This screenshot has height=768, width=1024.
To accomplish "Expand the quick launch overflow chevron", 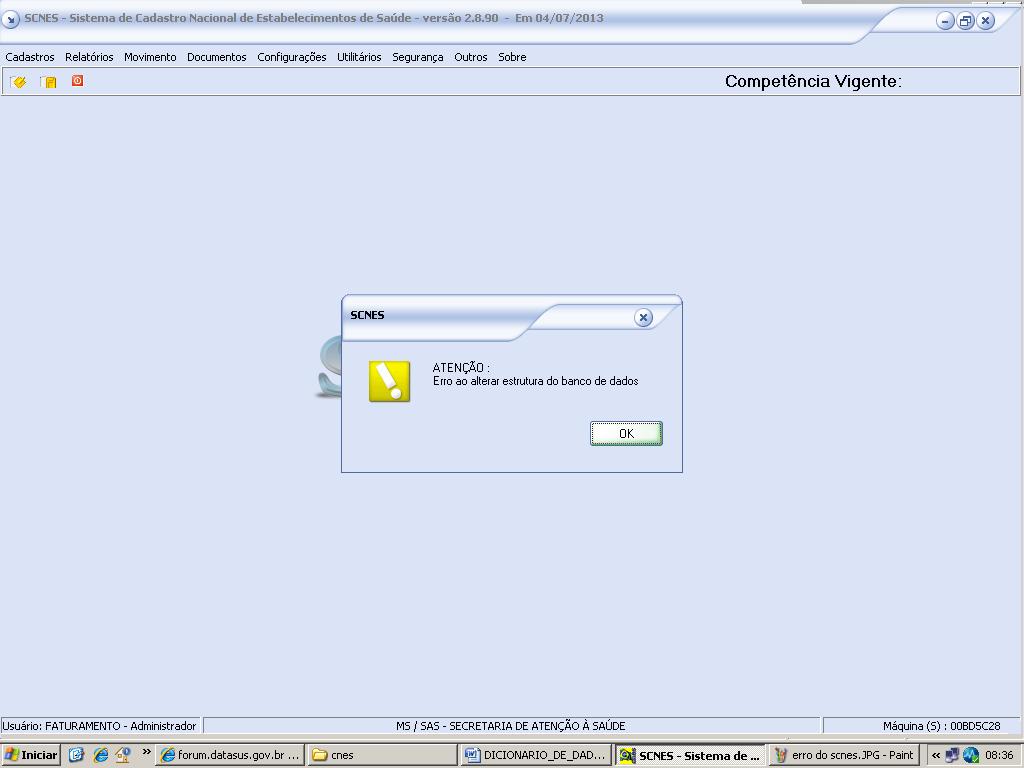I will click(146, 752).
